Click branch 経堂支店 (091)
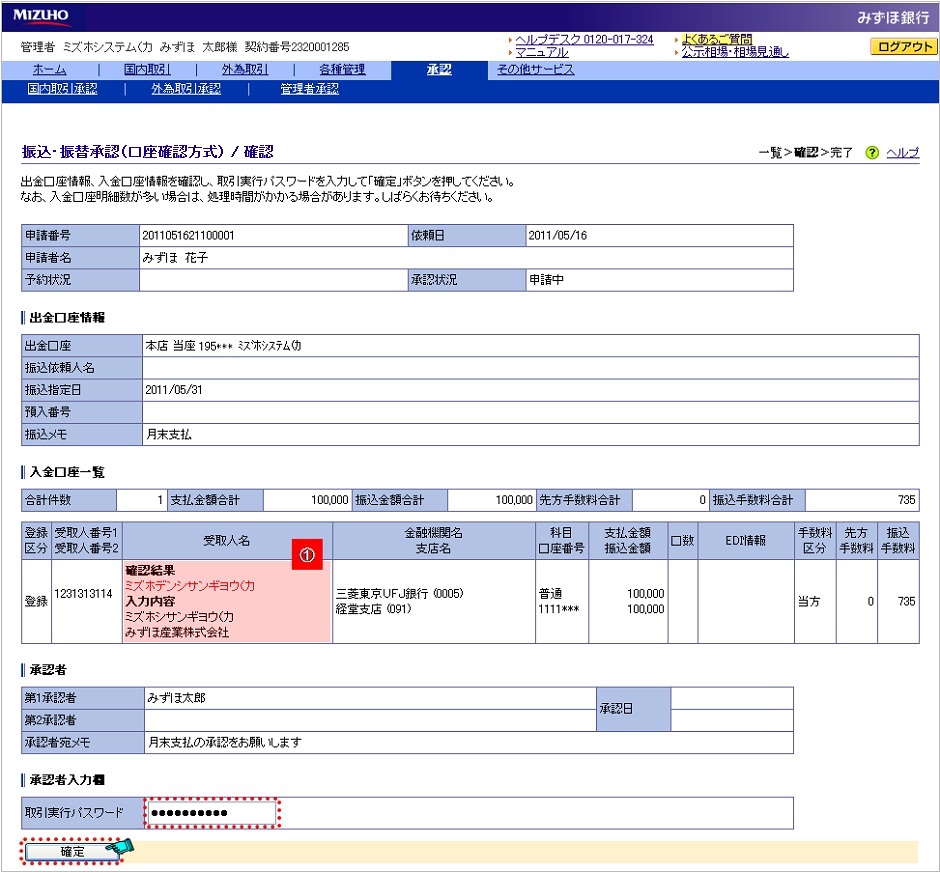Image resolution: width=940 pixels, height=872 pixels. pyautogui.click(x=373, y=610)
